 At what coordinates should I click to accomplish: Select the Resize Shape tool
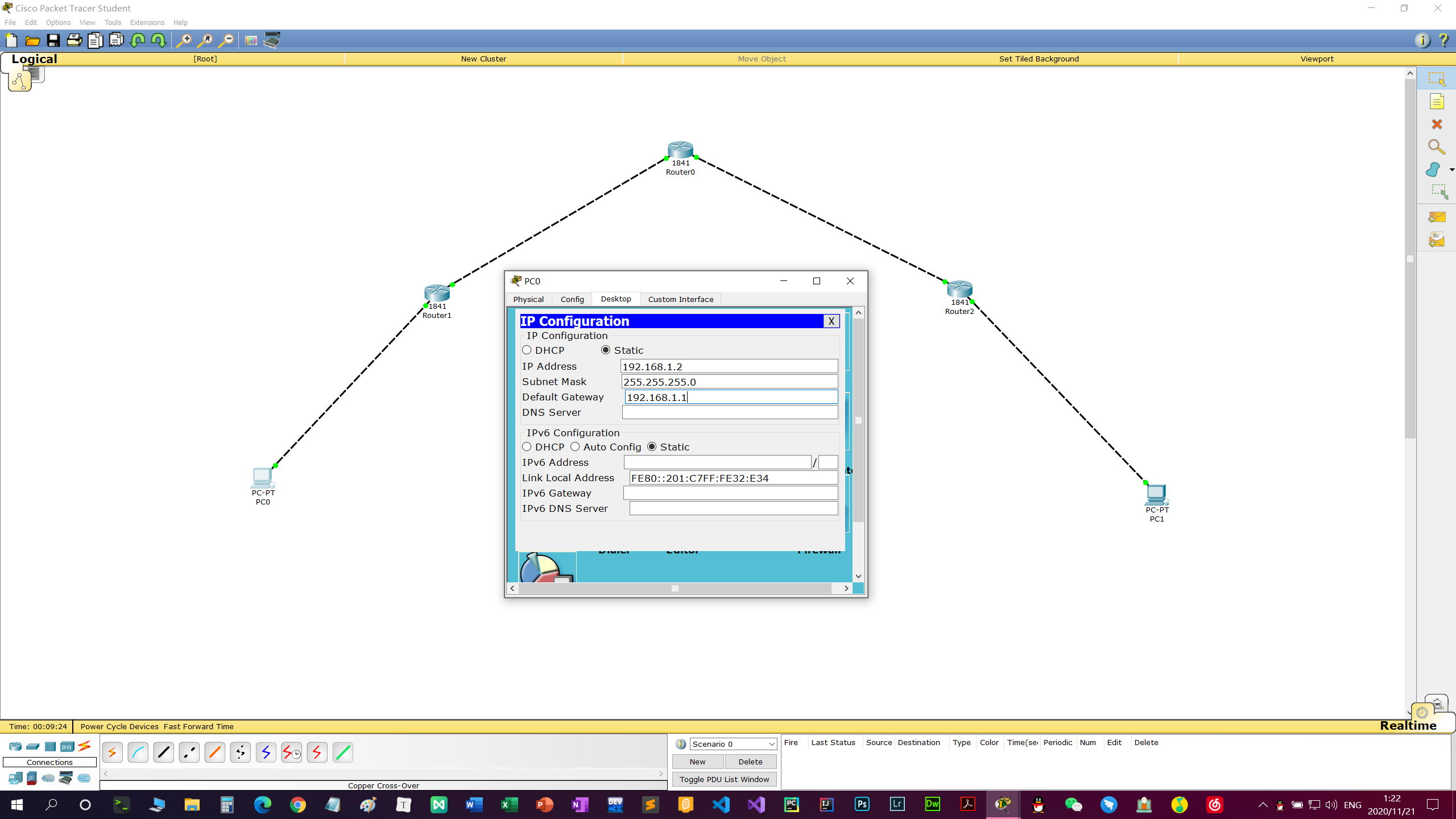pyautogui.click(x=1439, y=192)
